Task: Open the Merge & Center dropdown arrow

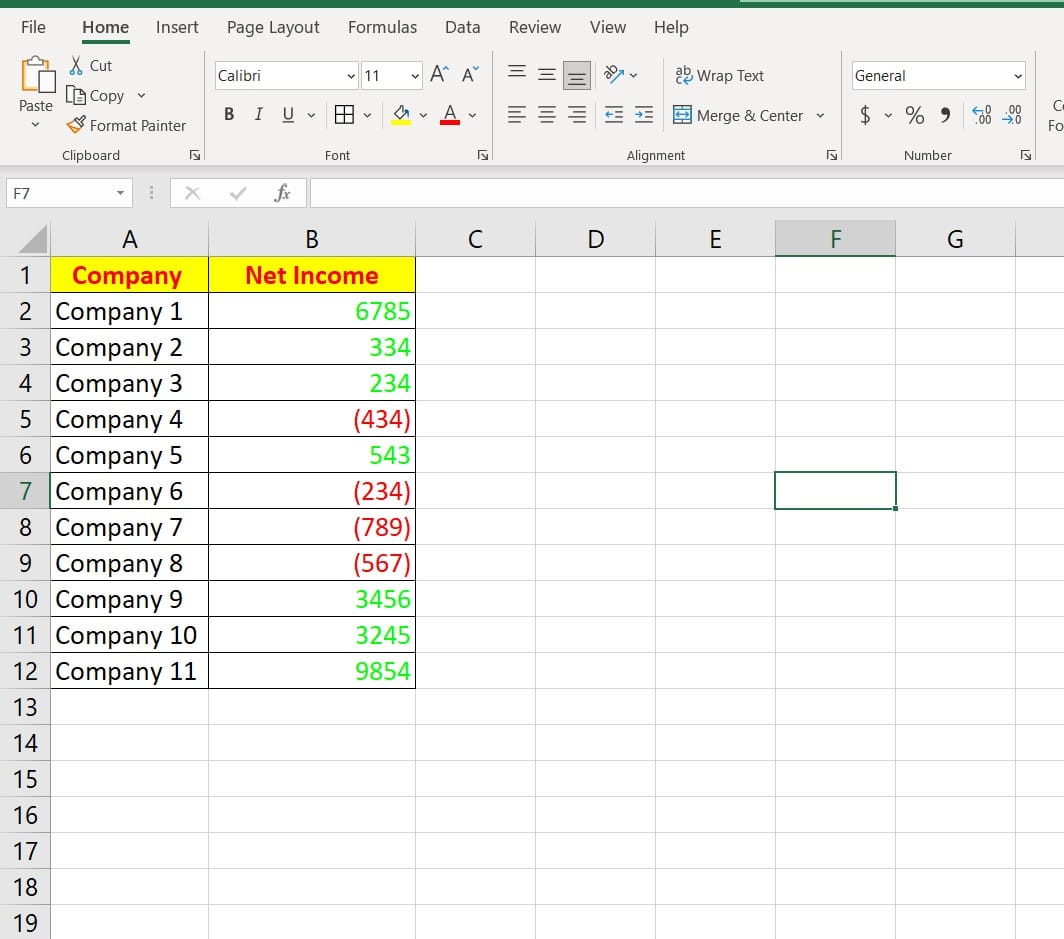Action: coord(820,115)
